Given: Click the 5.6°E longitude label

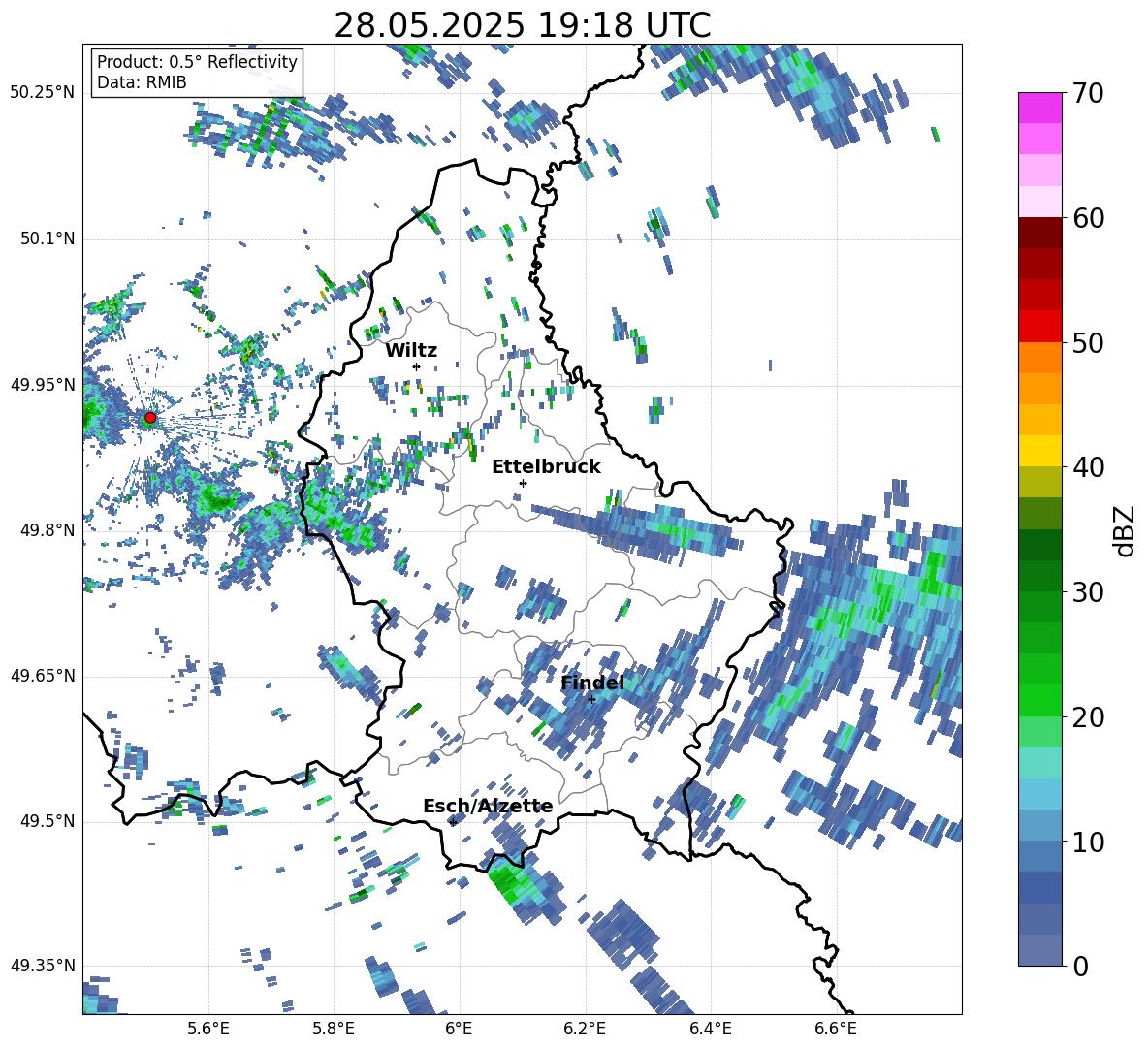Looking at the screenshot, I should (x=208, y=1029).
